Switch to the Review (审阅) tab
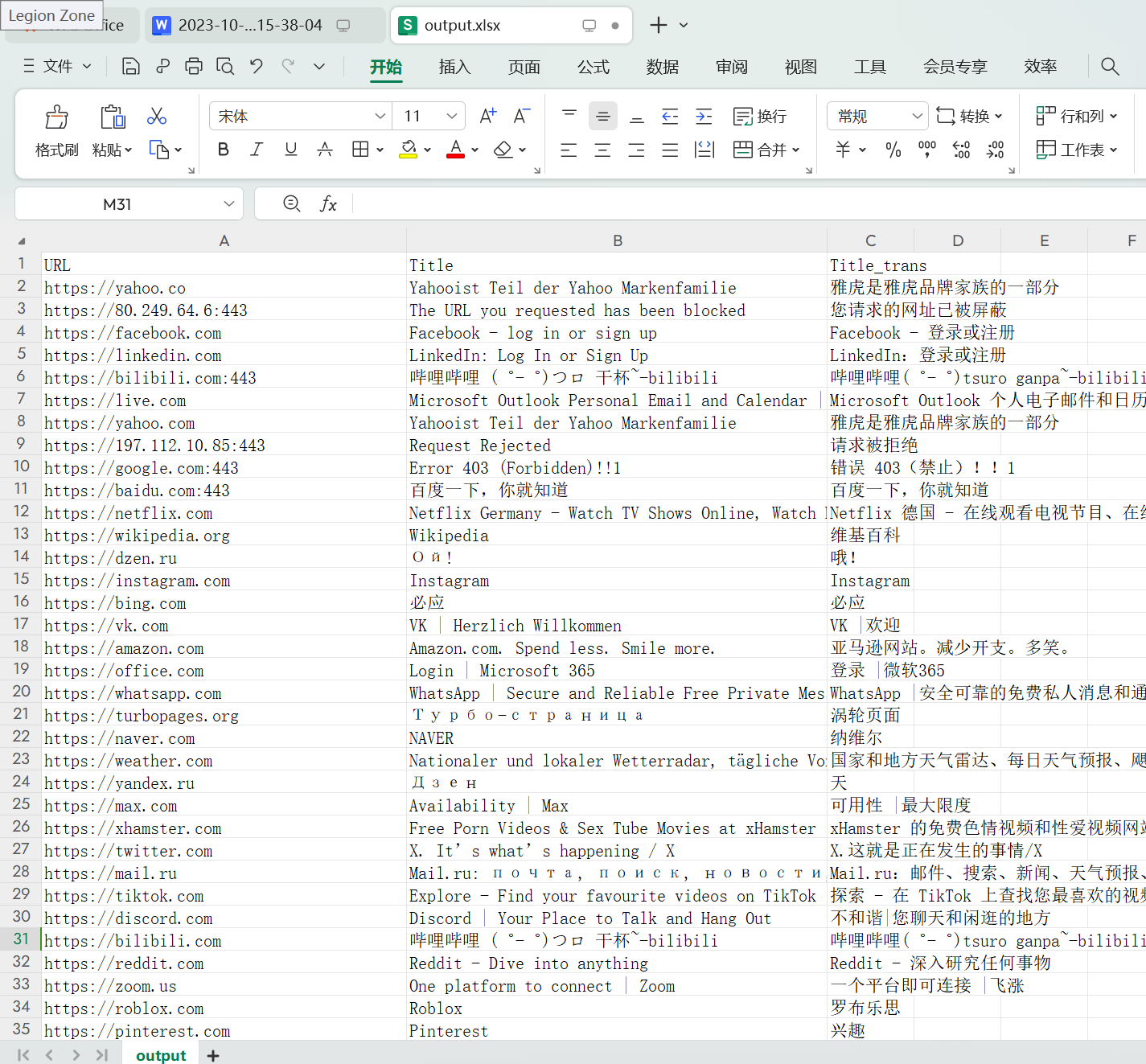 tap(731, 67)
